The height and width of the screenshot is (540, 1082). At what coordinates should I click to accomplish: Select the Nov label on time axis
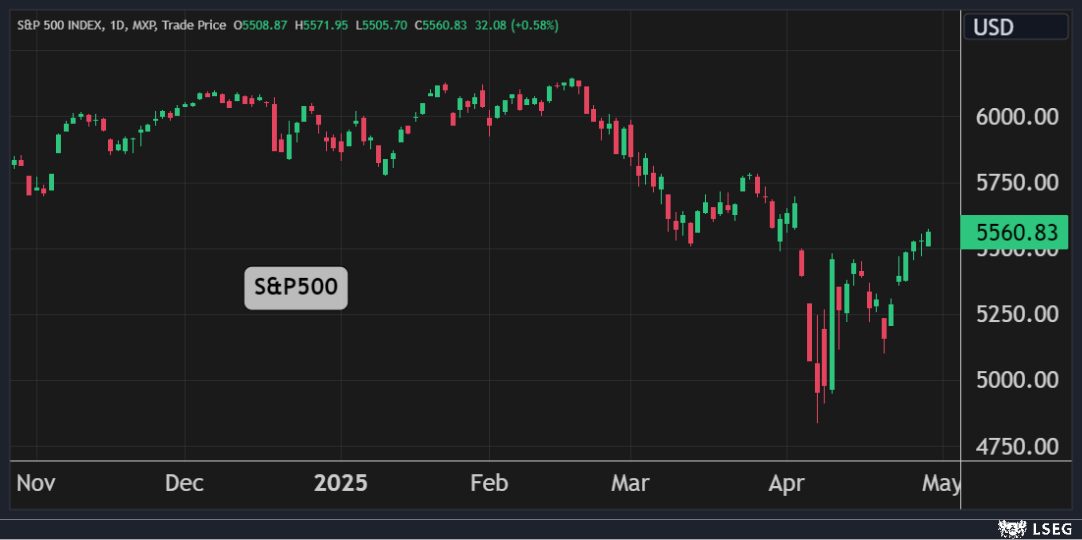(x=36, y=484)
